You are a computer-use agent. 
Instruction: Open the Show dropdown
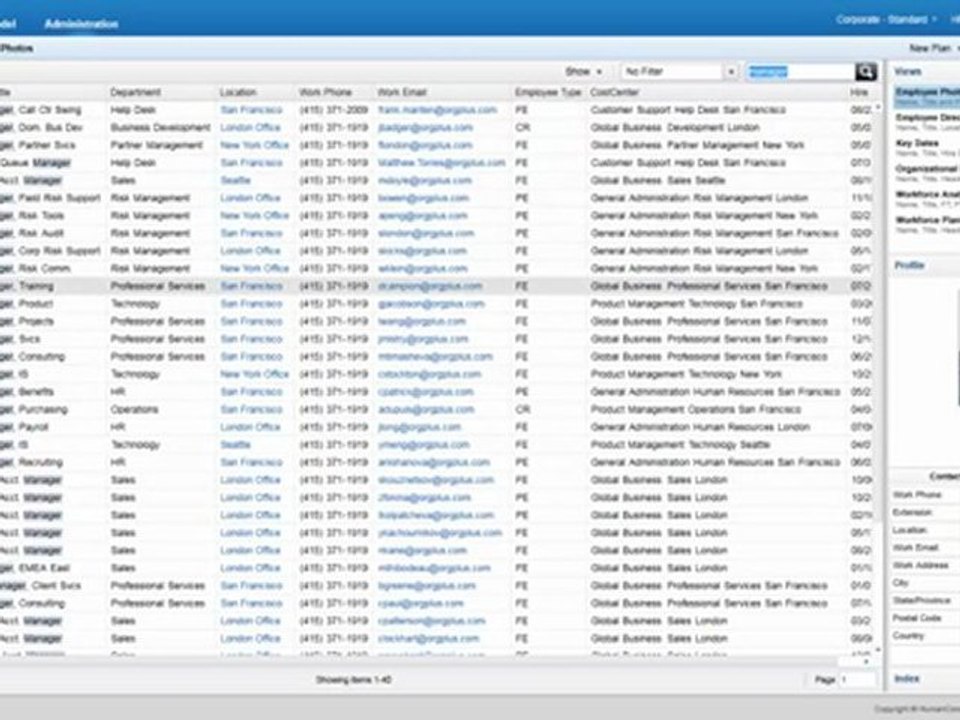point(583,72)
